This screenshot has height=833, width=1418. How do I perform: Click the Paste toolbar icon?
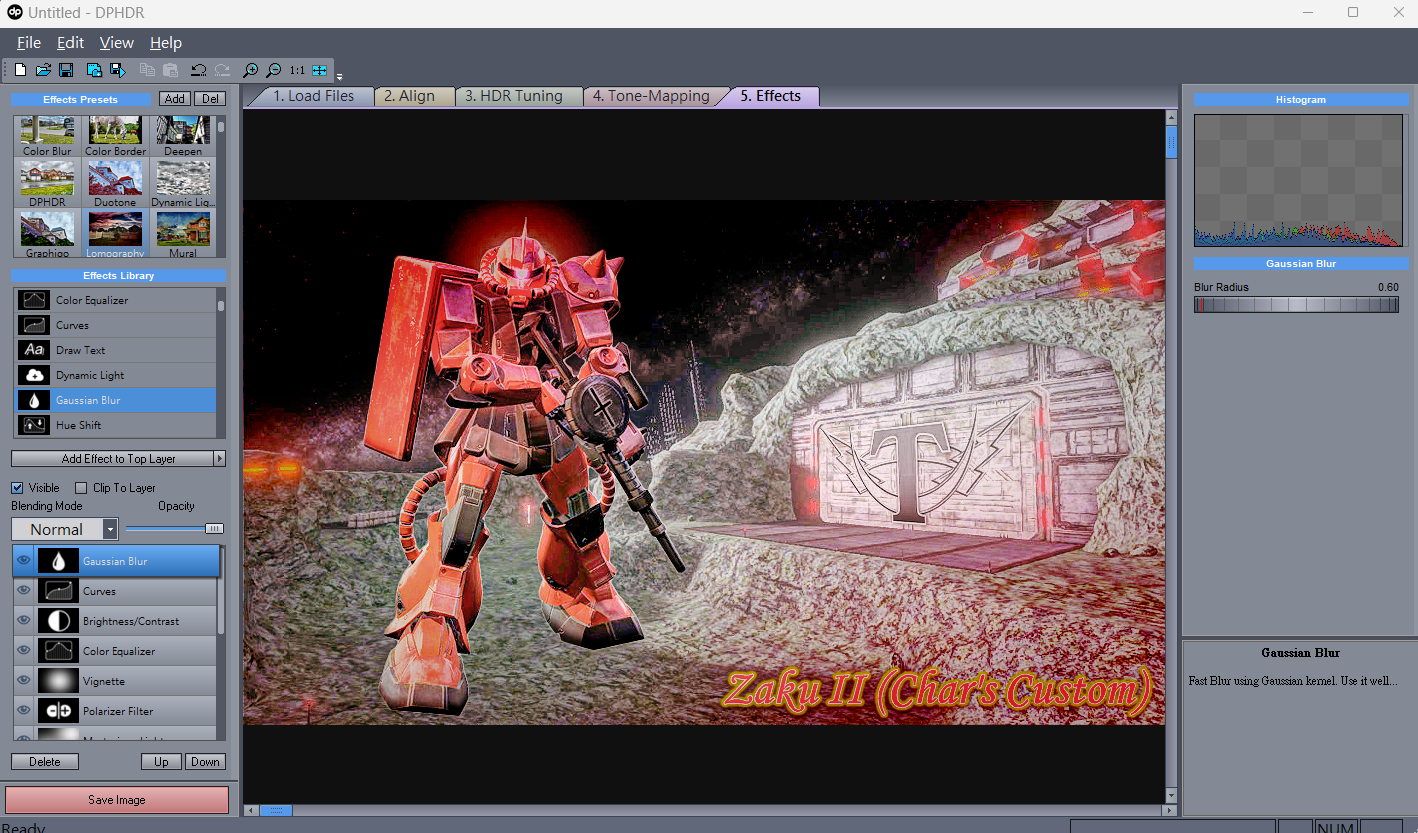[x=170, y=70]
